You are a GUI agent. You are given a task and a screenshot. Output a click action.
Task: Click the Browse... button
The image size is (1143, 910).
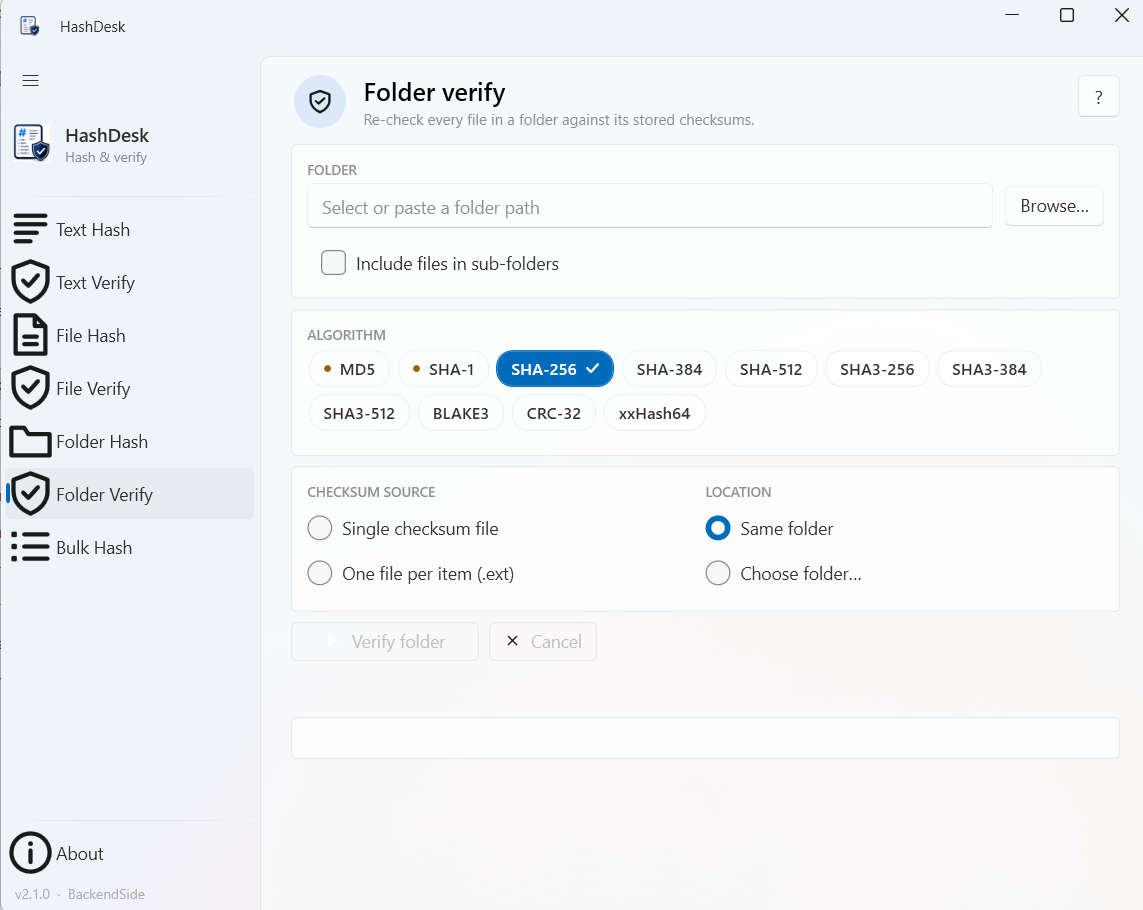point(1054,206)
